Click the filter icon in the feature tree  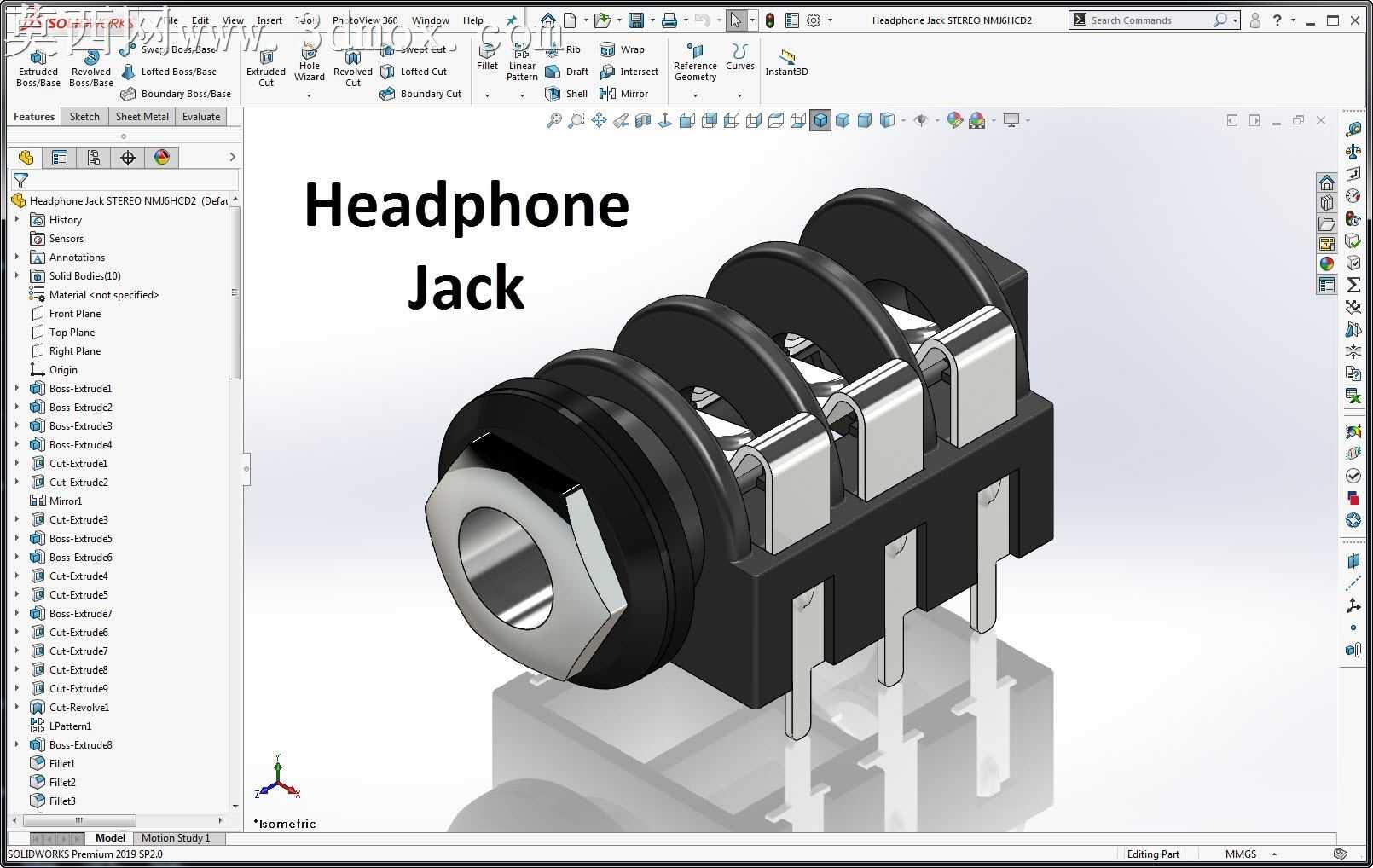20,181
